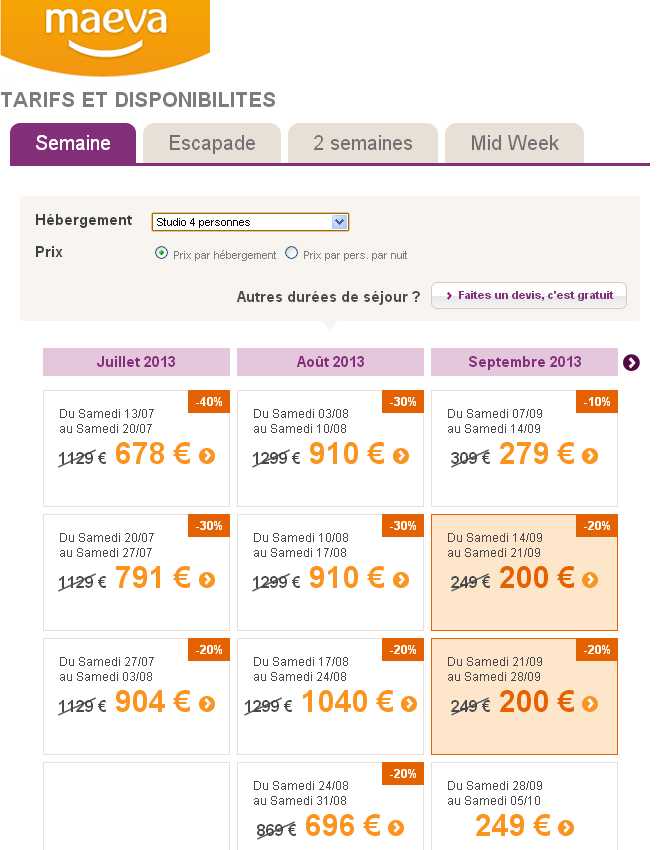Choose the 14/09 to 21/09 stay at 200 €
Image resolution: width=658 pixels, height=850 pixels.
pos(524,572)
